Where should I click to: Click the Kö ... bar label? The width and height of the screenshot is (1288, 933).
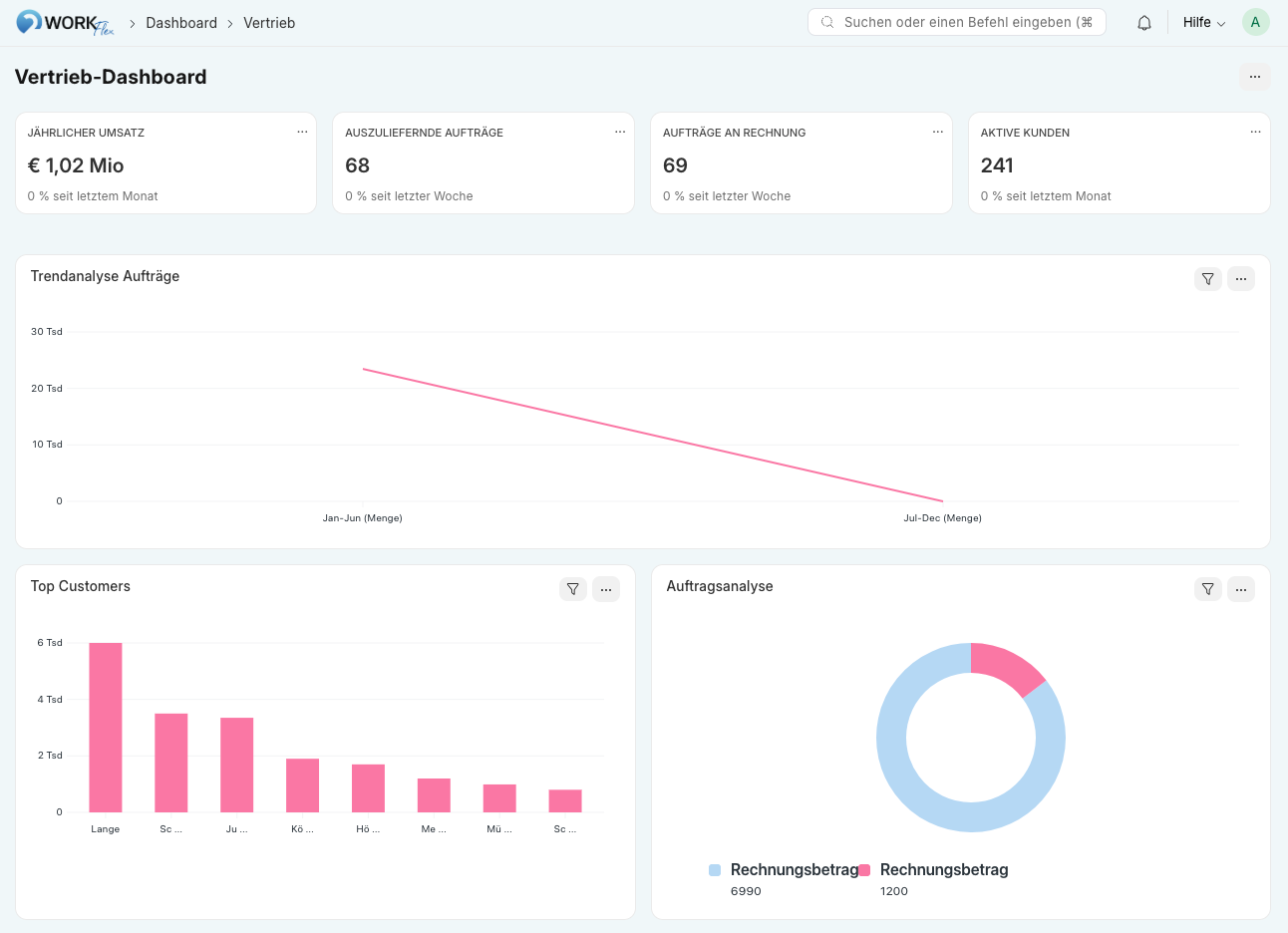click(x=302, y=829)
